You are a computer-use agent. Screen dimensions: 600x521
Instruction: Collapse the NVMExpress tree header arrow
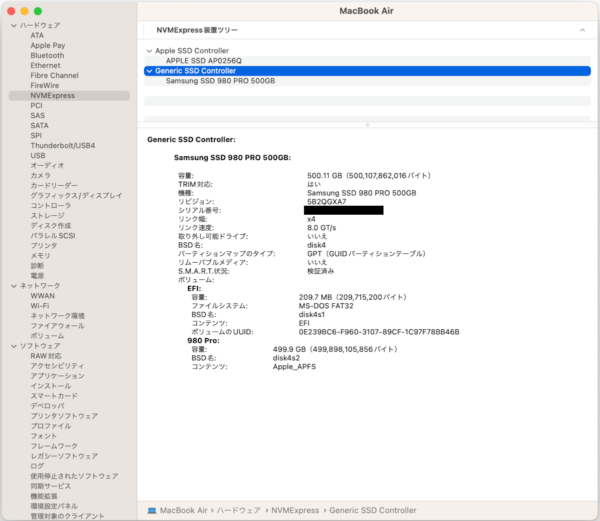582,30
